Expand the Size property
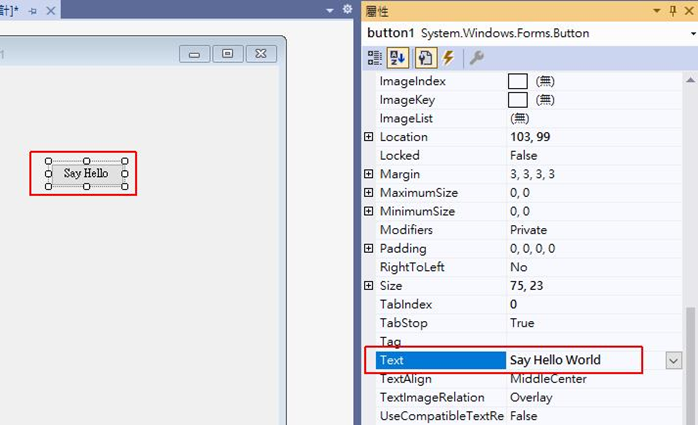Image resolution: width=698 pixels, height=425 pixels. [x=369, y=286]
